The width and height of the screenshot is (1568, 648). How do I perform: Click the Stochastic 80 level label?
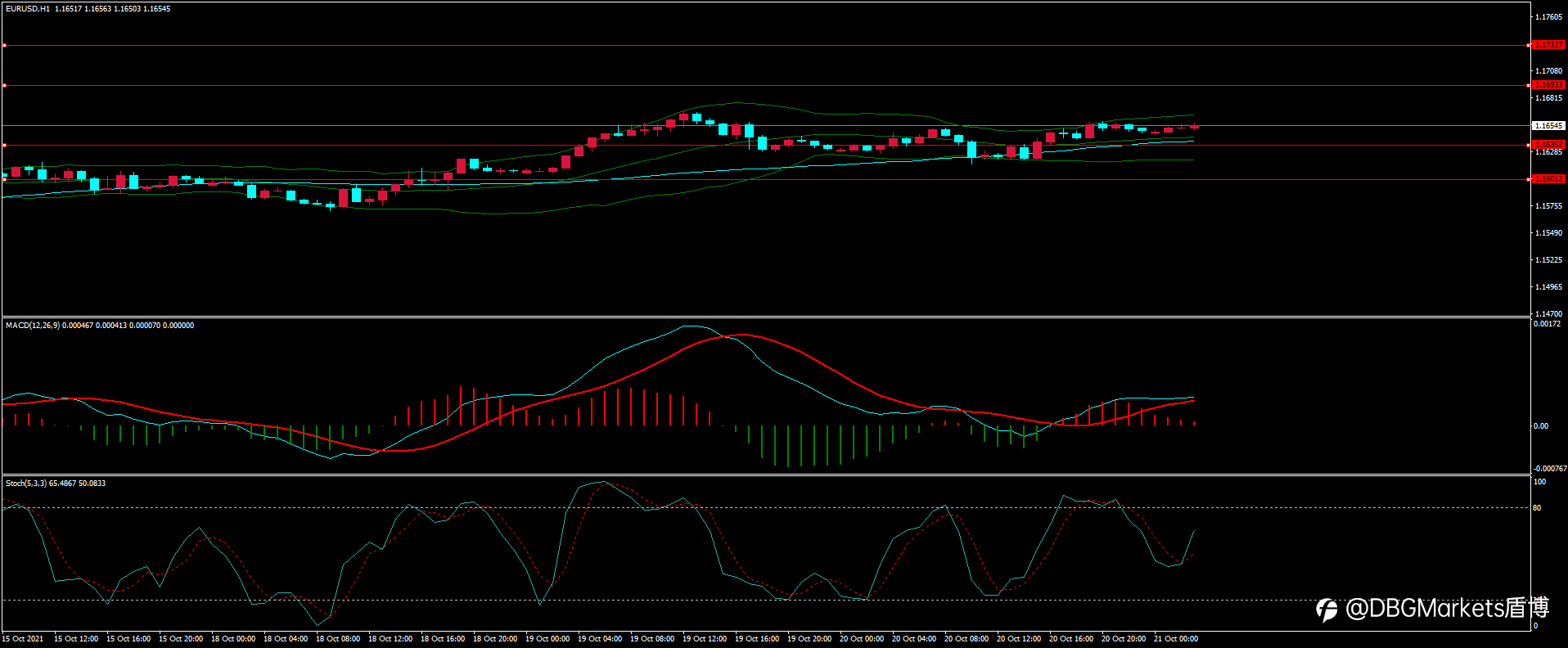coord(1537,508)
